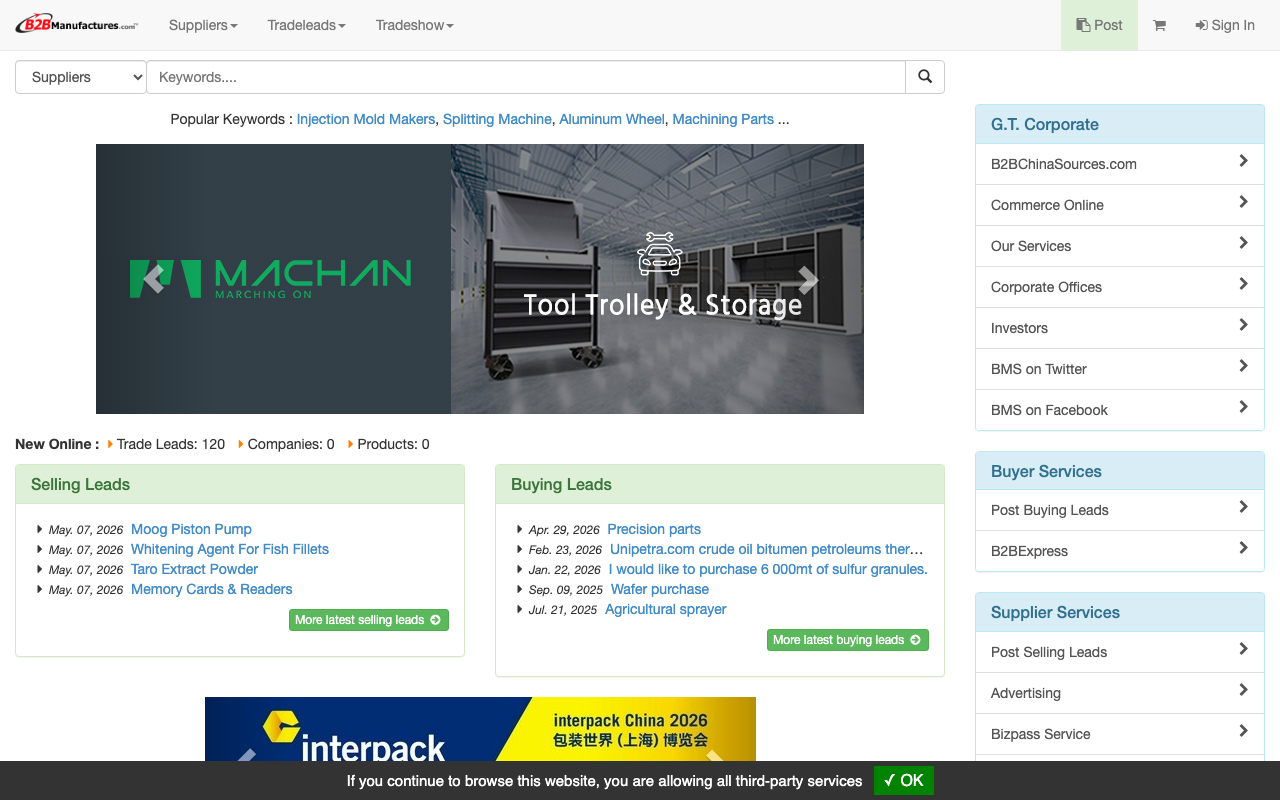Open Our Services sidebar item
The image size is (1280, 800).
[1120, 246]
